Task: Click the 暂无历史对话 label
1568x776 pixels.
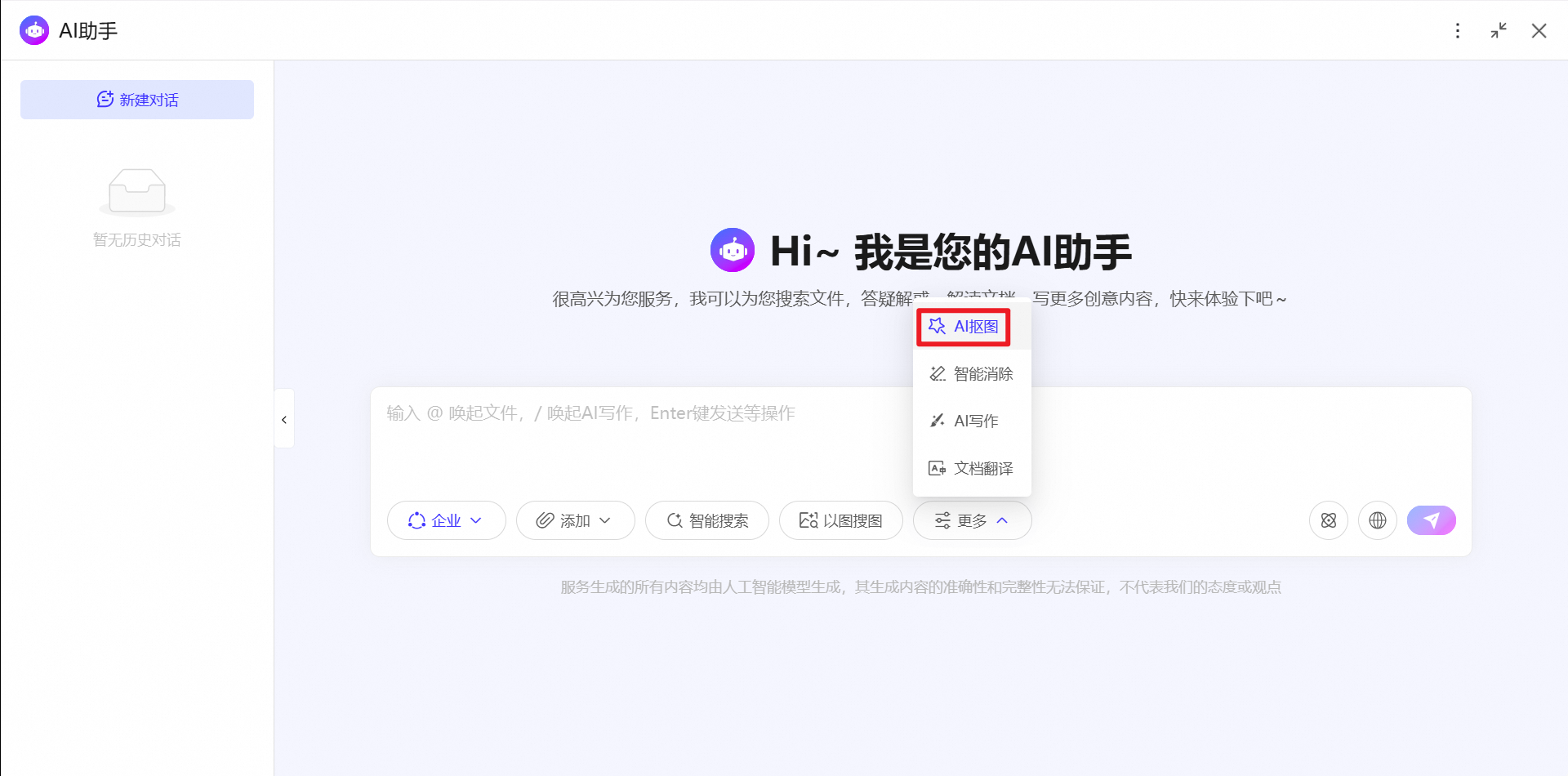Action: [x=137, y=240]
